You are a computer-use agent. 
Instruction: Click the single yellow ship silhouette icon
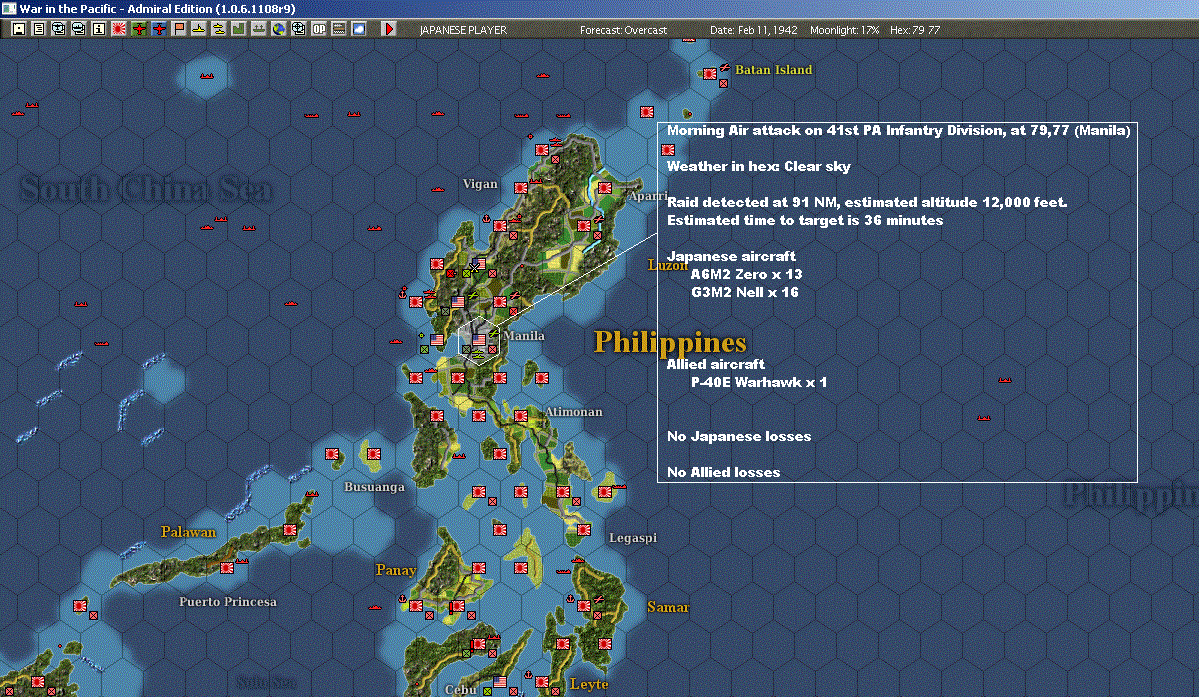pyautogui.click(x=199, y=28)
